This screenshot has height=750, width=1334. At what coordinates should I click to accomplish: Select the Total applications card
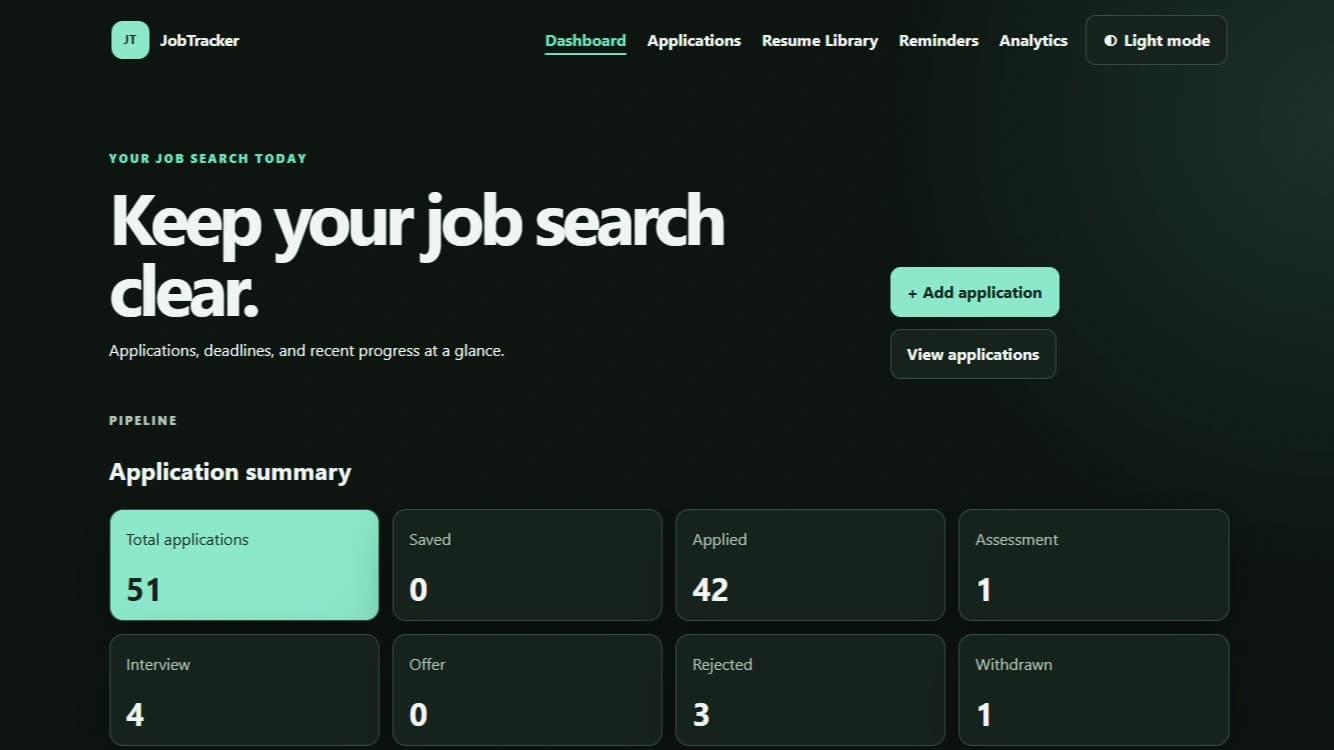click(x=244, y=565)
